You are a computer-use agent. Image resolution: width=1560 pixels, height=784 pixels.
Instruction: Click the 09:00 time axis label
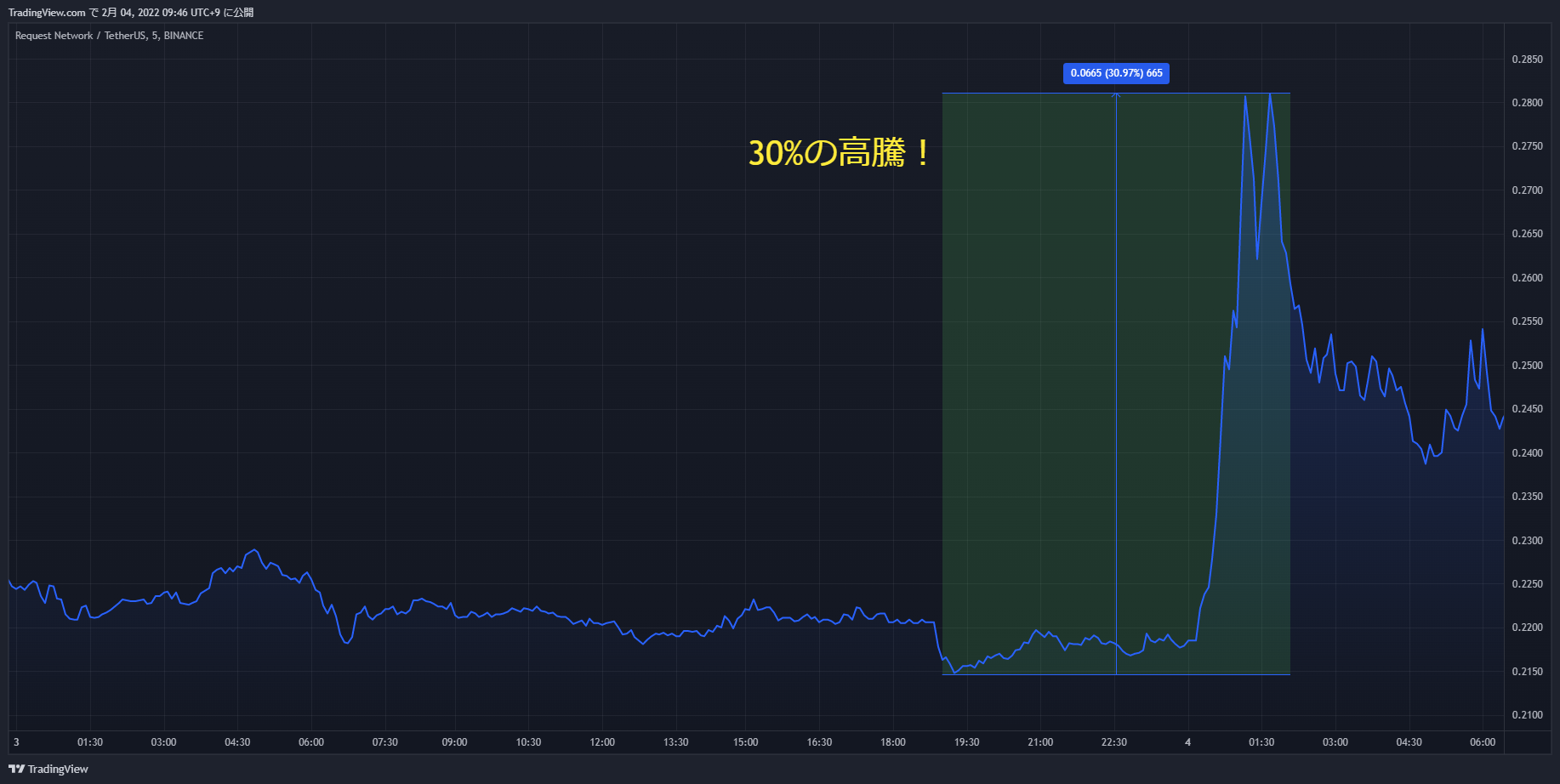click(x=454, y=742)
